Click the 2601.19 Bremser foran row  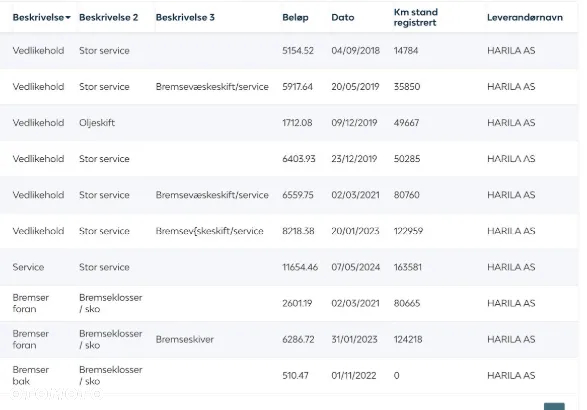[289, 303]
